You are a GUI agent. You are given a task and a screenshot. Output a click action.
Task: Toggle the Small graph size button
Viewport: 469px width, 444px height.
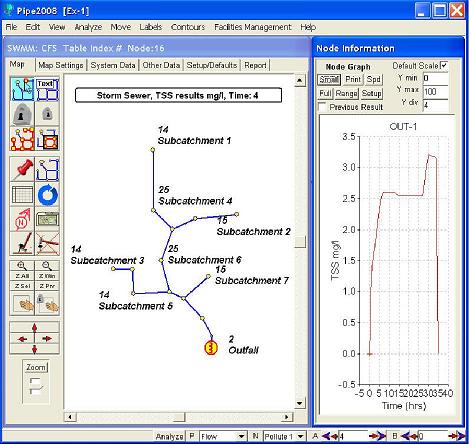pos(329,79)
